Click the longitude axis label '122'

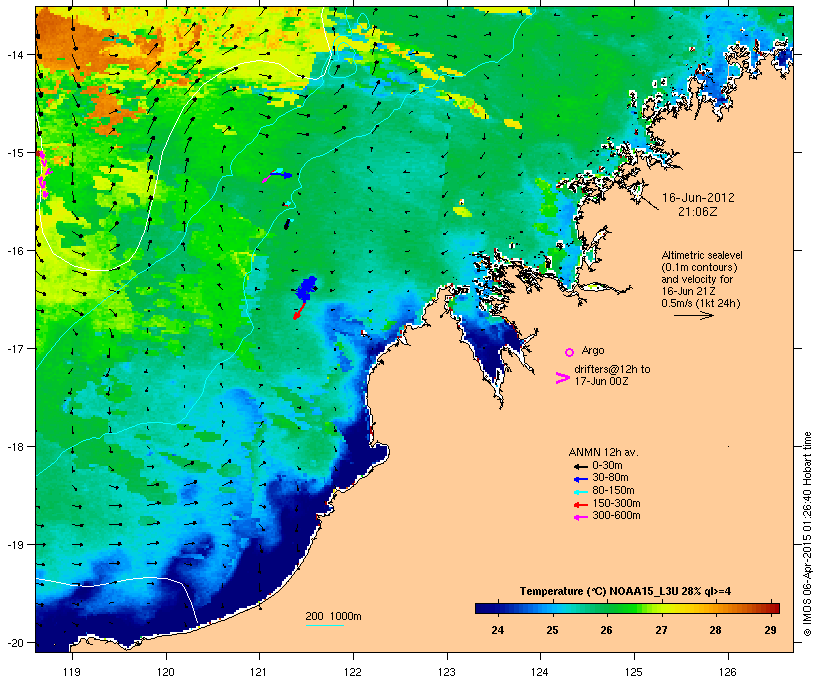tap(353, 672)
